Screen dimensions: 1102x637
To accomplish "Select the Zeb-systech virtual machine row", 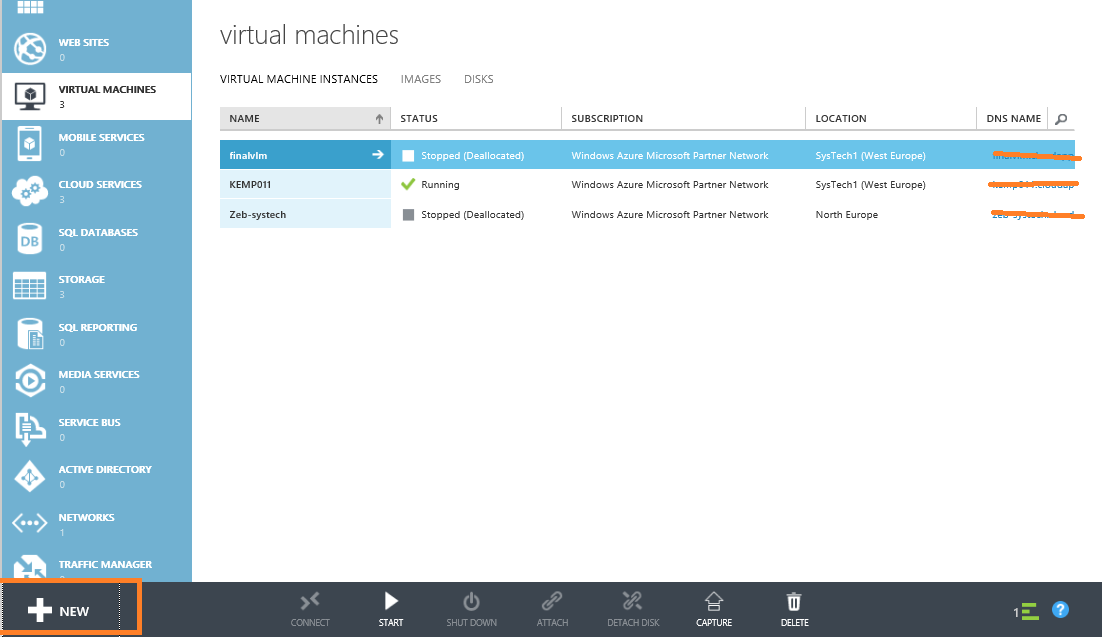I will click(x=647, y=214).
